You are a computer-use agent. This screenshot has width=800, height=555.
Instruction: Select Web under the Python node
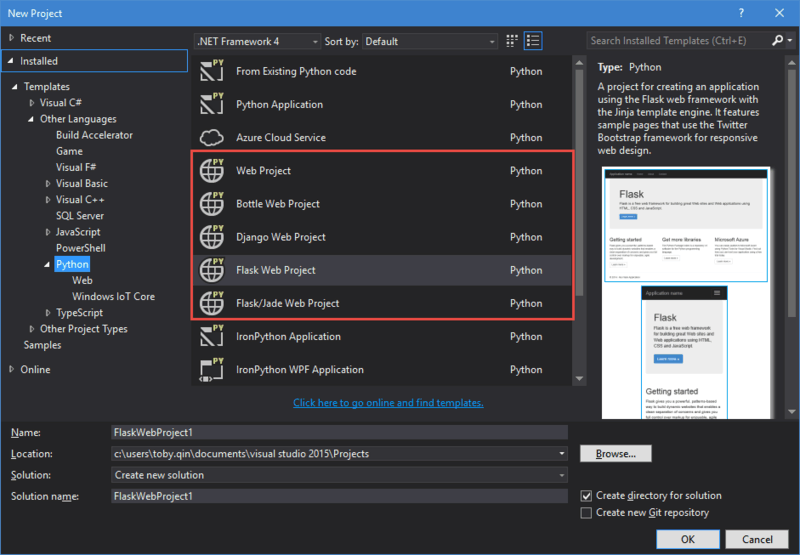point(82,281)
